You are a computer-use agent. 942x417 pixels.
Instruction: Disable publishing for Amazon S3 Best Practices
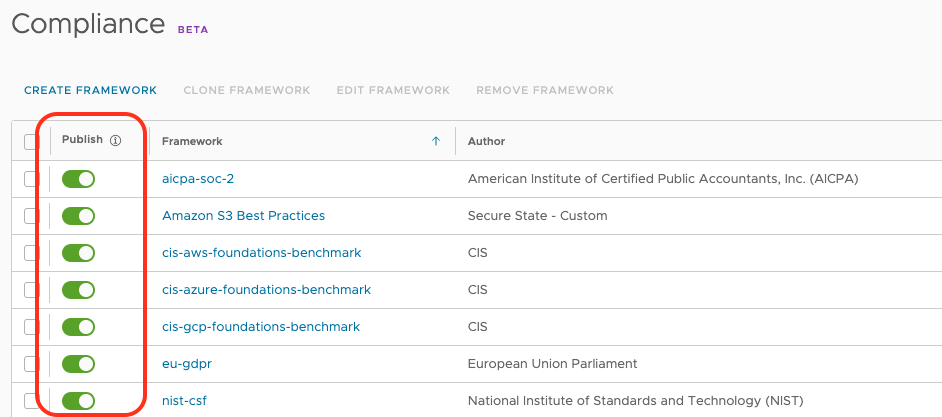coord(78,216)
